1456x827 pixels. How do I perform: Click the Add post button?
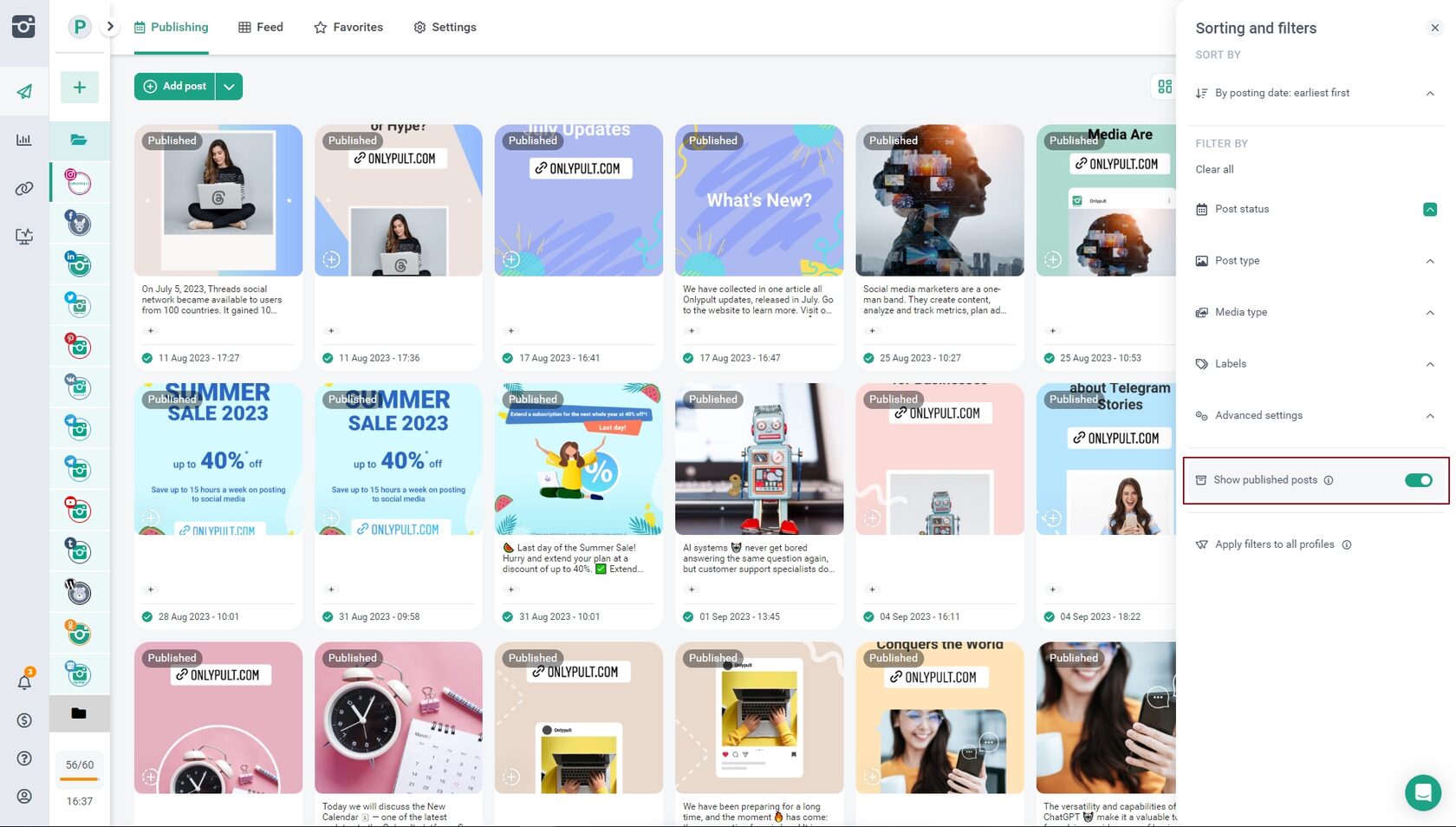175,87
